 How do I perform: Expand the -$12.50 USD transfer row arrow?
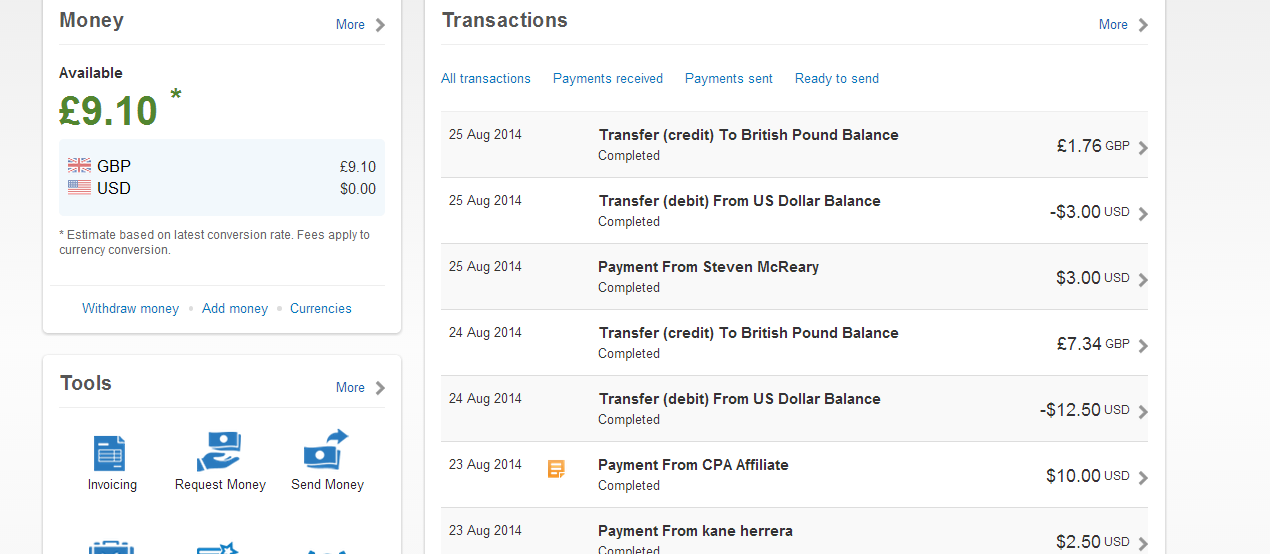click(1143, 412)
